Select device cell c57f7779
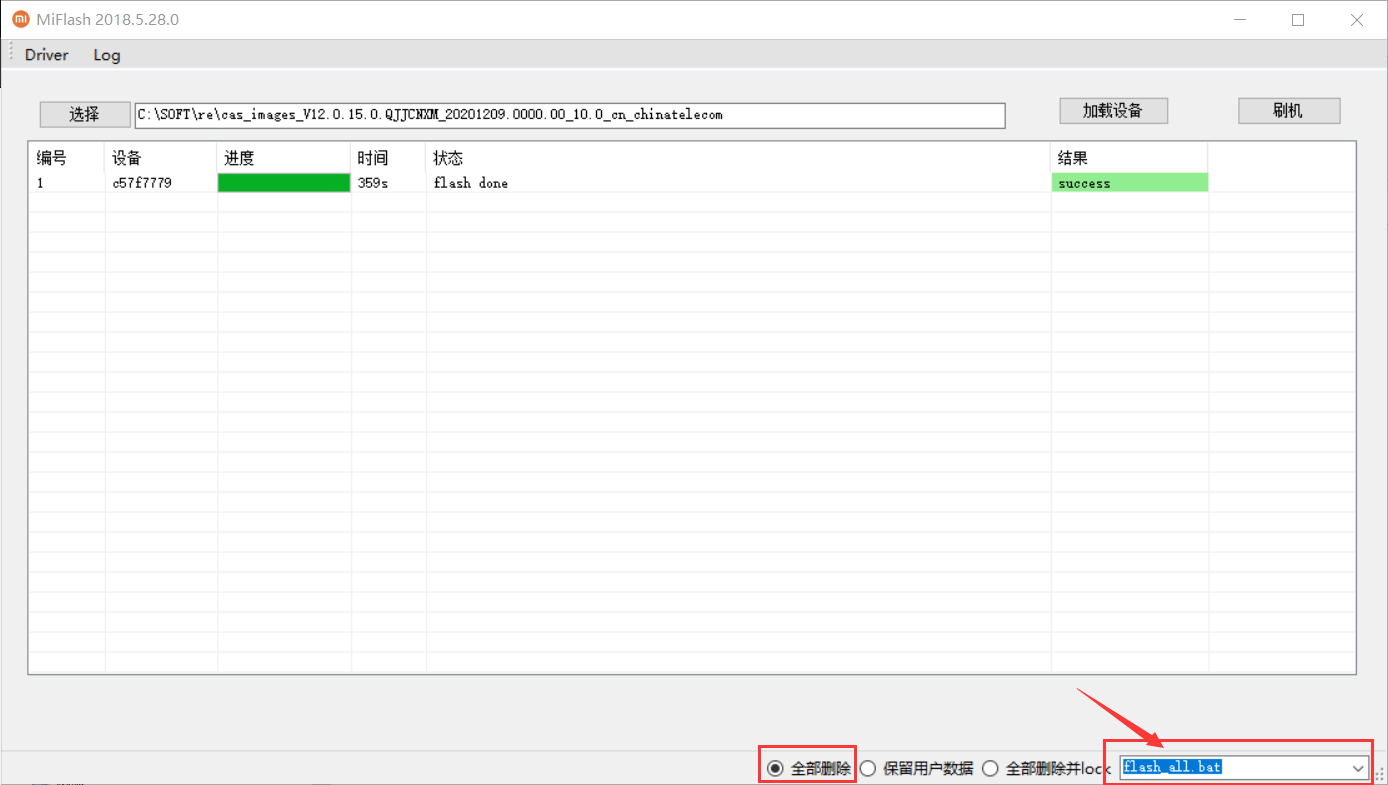 tap(160, 183)
